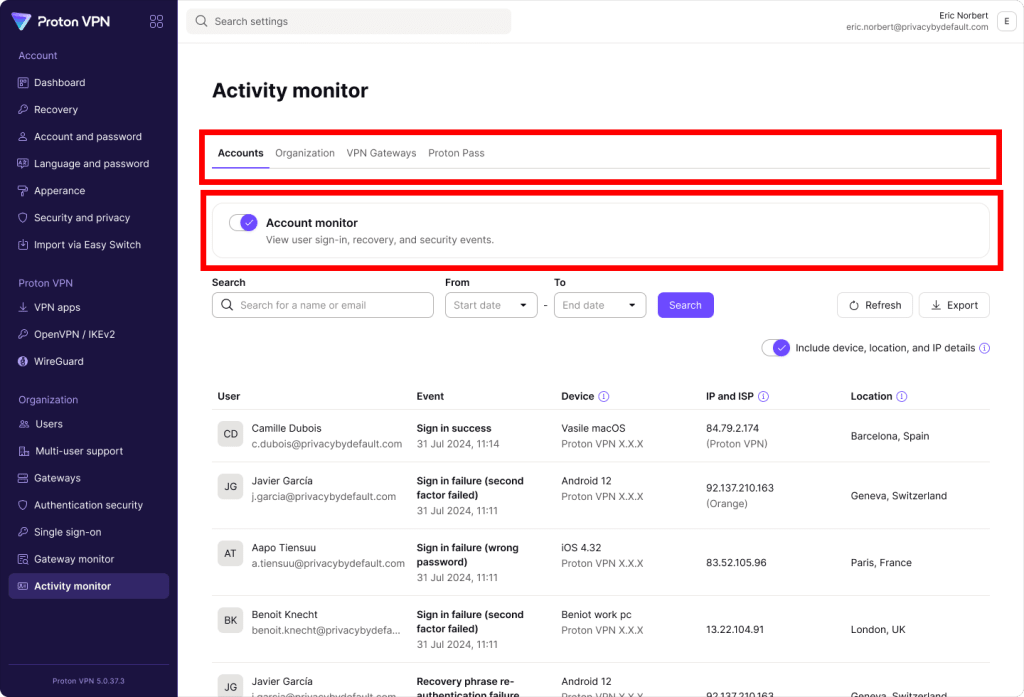Click IP address 84.79.2.174
Viewport: 1024px width, 697px height.
point(732,429)
